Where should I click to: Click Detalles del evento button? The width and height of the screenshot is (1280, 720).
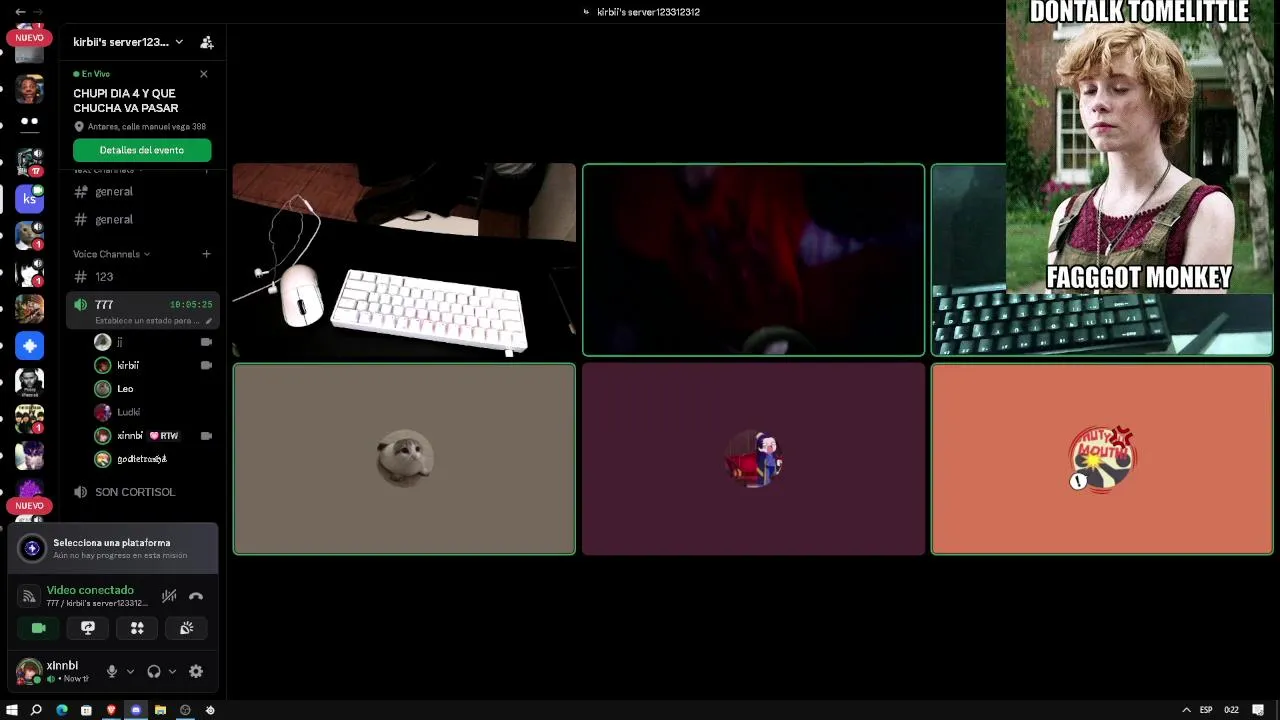tap(142, 150)
